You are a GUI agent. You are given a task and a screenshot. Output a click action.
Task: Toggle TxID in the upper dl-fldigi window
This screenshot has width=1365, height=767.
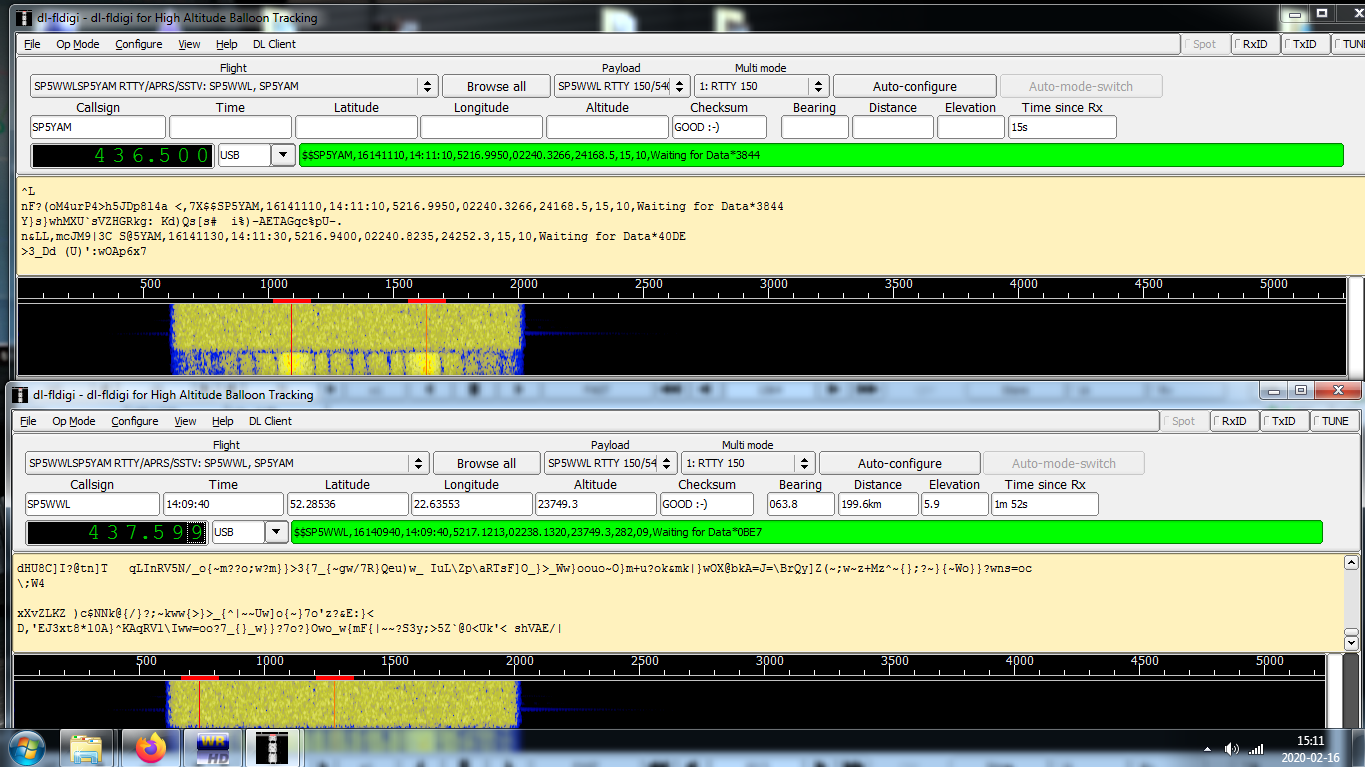(1305, 44)
